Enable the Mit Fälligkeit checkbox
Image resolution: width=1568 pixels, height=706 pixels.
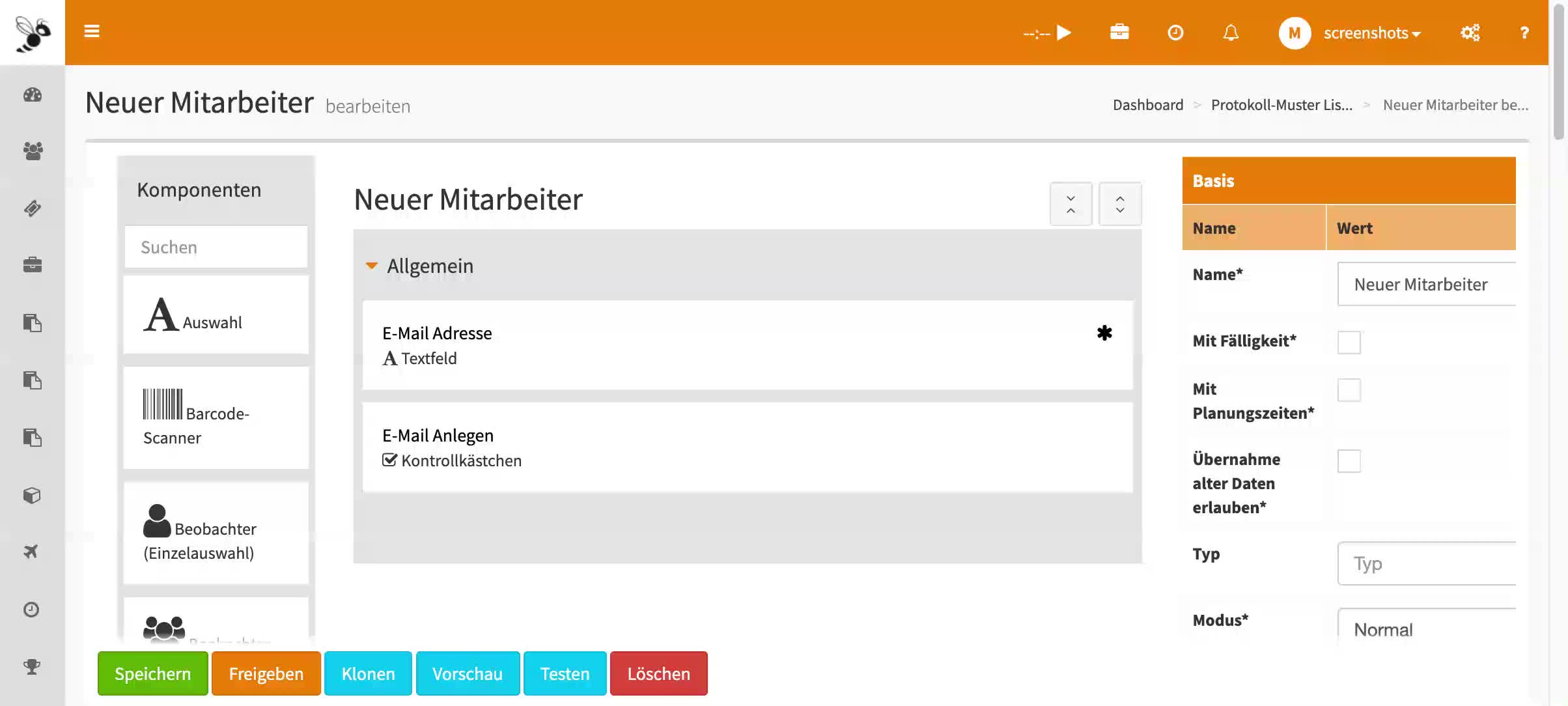pyautogui.click(x=1349, y=343)
